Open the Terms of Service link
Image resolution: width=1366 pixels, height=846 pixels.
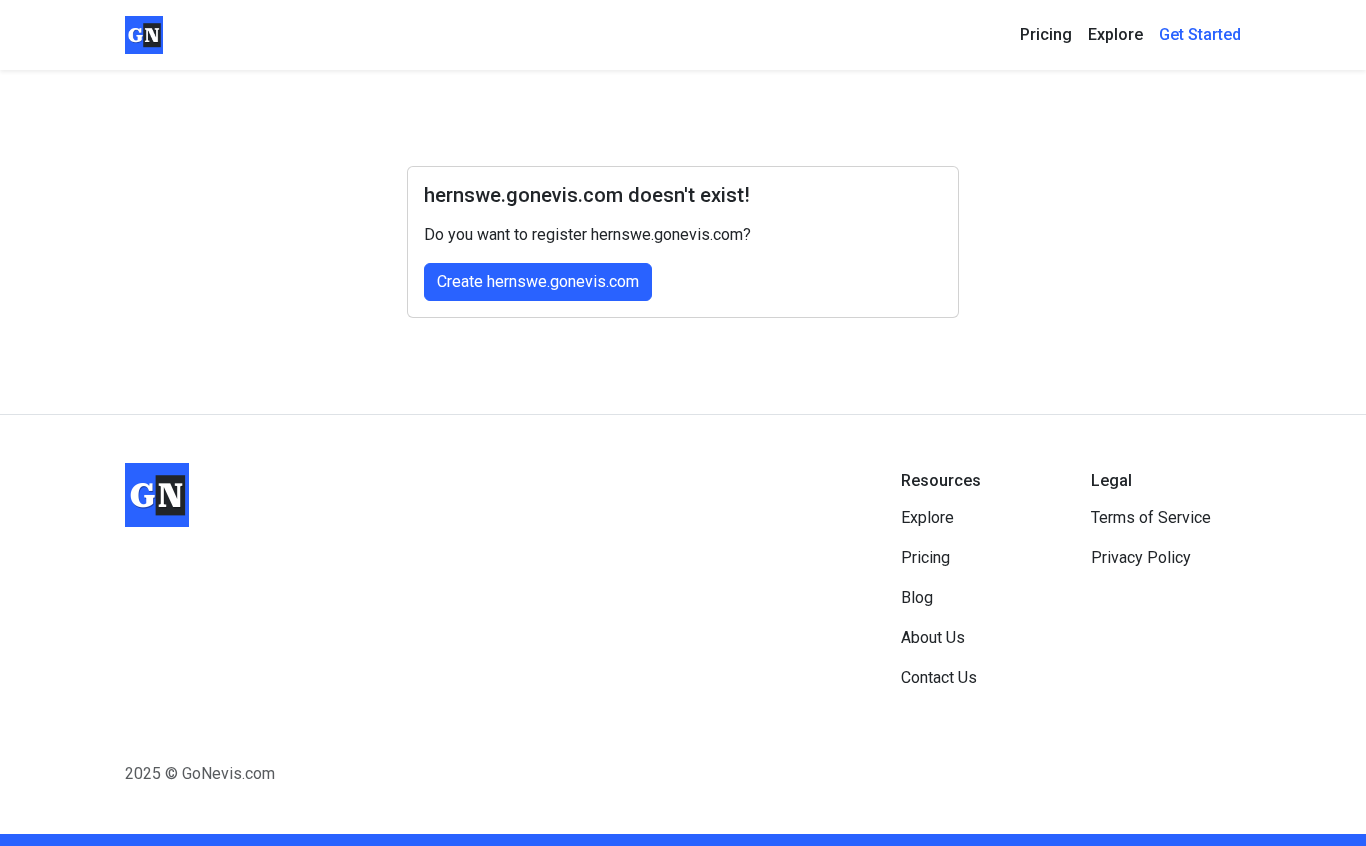tap(1151, 518)
